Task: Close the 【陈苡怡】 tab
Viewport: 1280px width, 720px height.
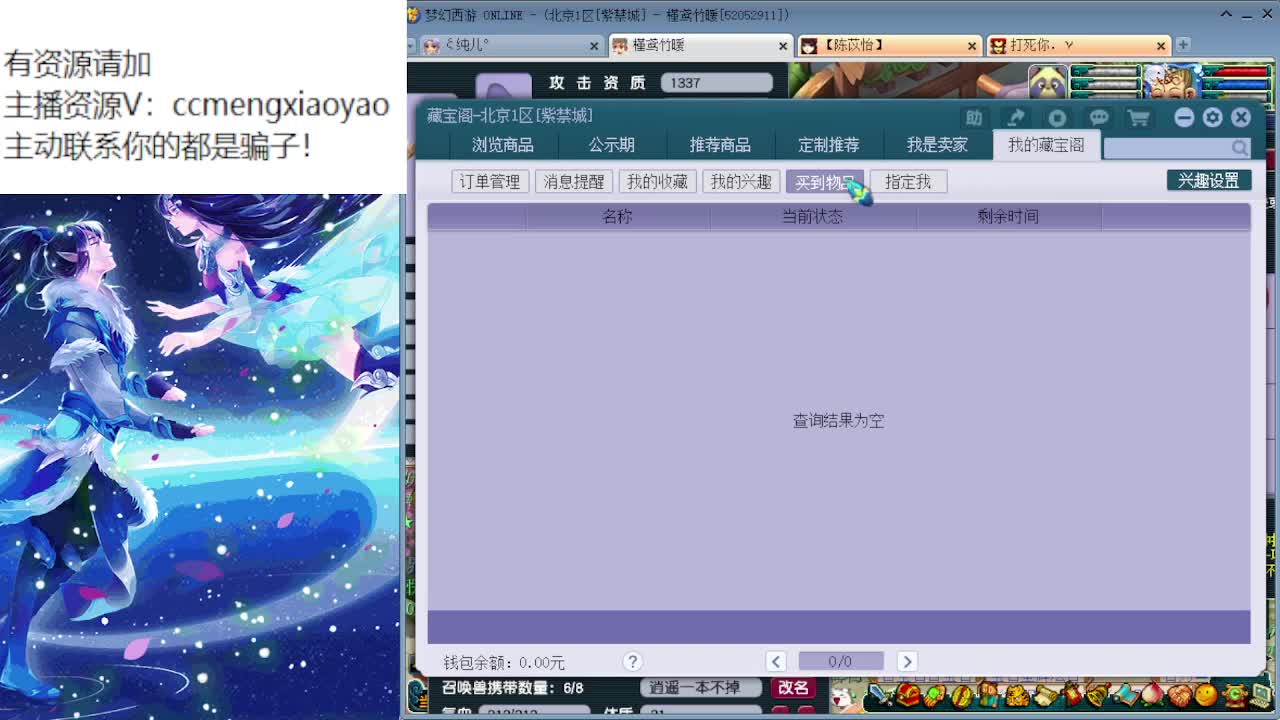Action: click(972, 46)
